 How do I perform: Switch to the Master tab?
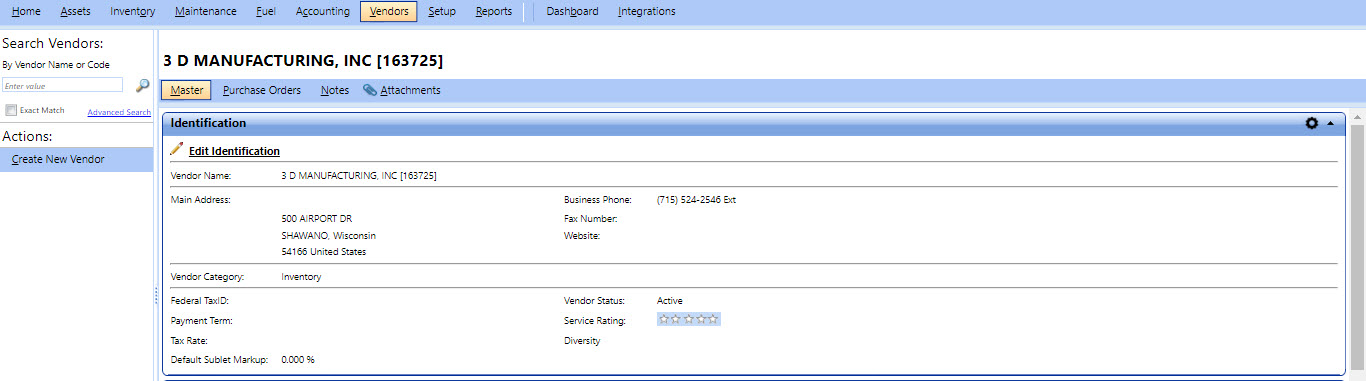pyautogui.click(x=186, y=90)
